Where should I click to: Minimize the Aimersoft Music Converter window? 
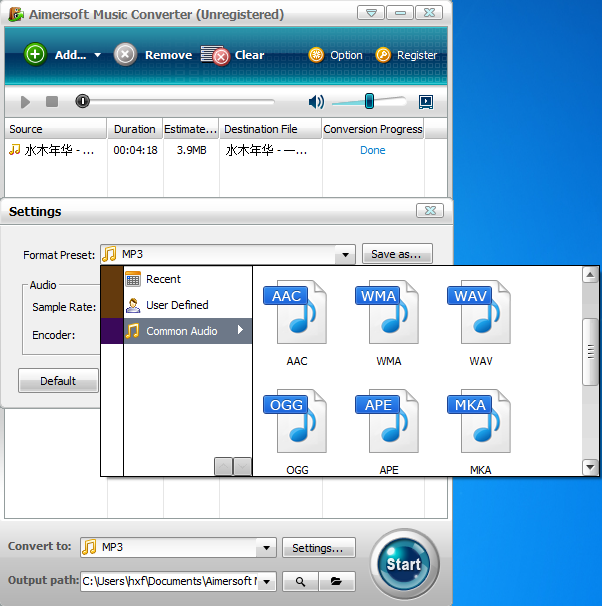tap(400, 13)
